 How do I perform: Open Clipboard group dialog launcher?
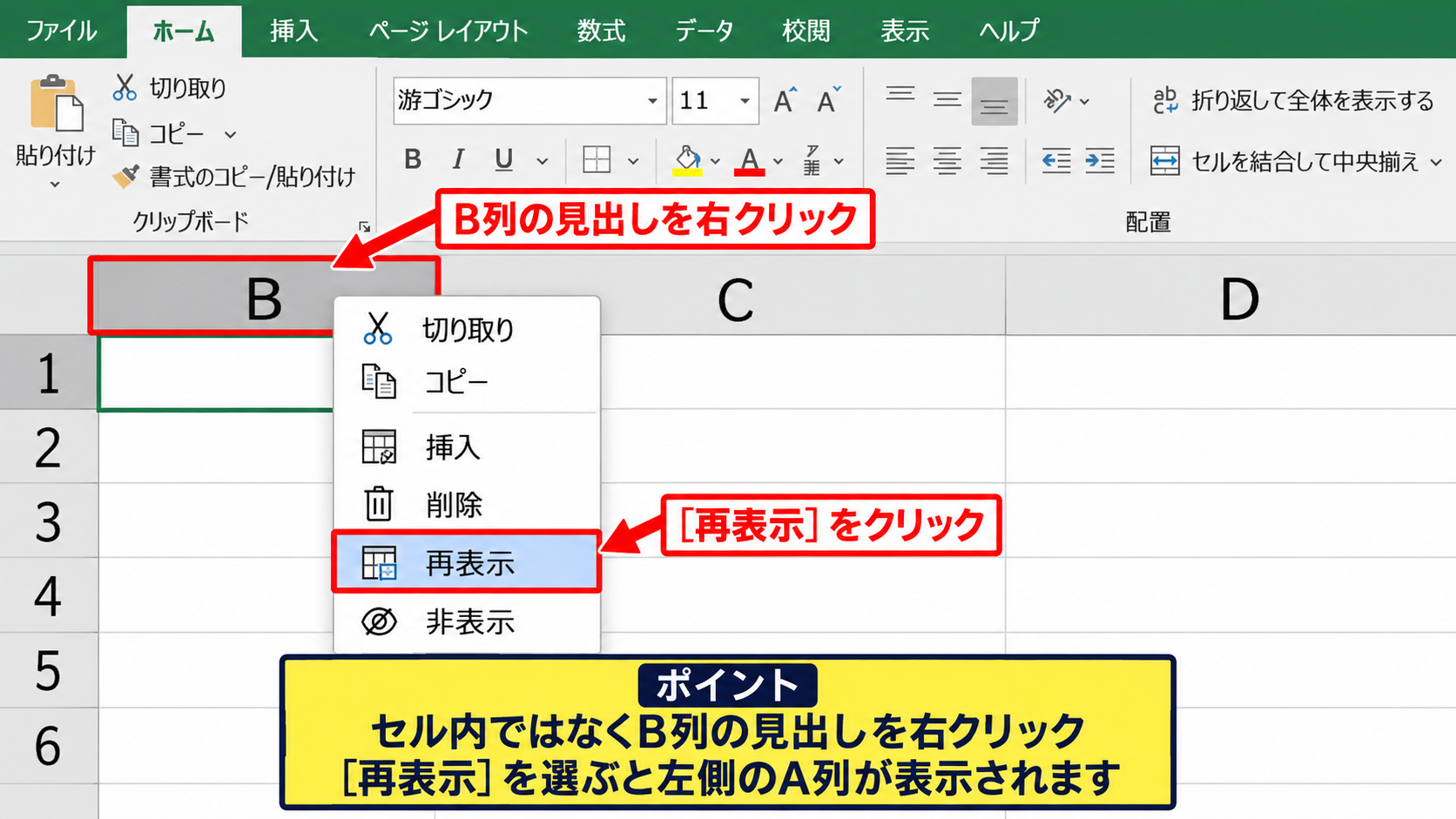364,227
